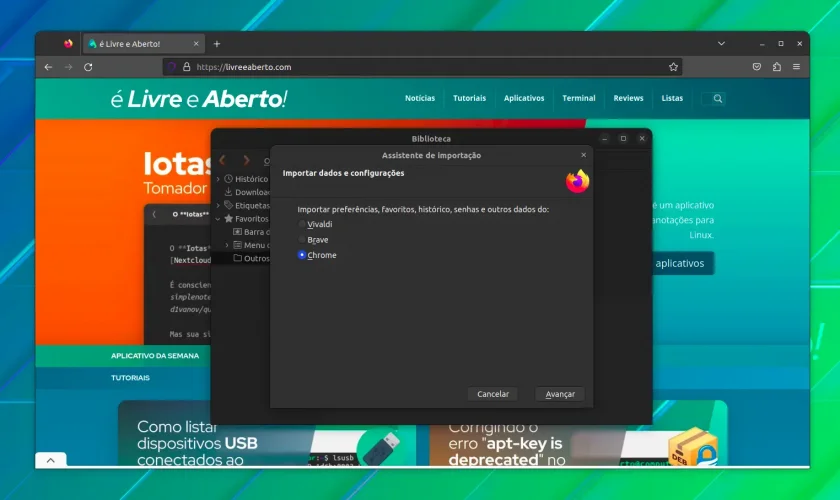Click the site lock icon in the address bar
The height and width of the screenshot is (500, 840).
coord(186,67)
